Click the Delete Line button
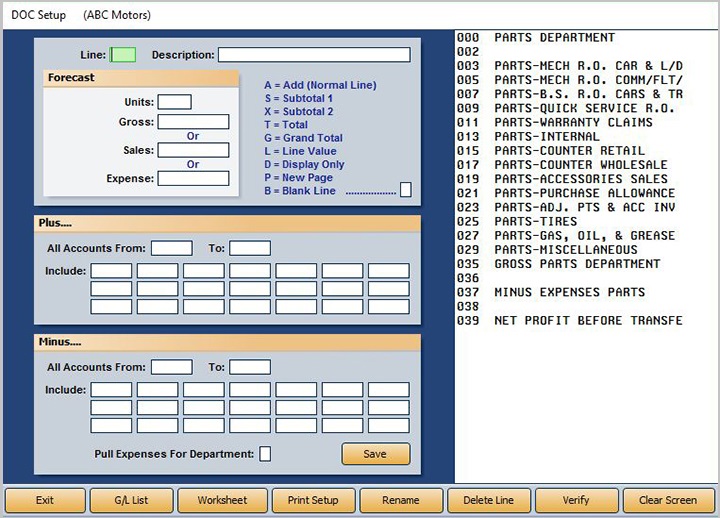Screen dimensions: 720x518 489,500
